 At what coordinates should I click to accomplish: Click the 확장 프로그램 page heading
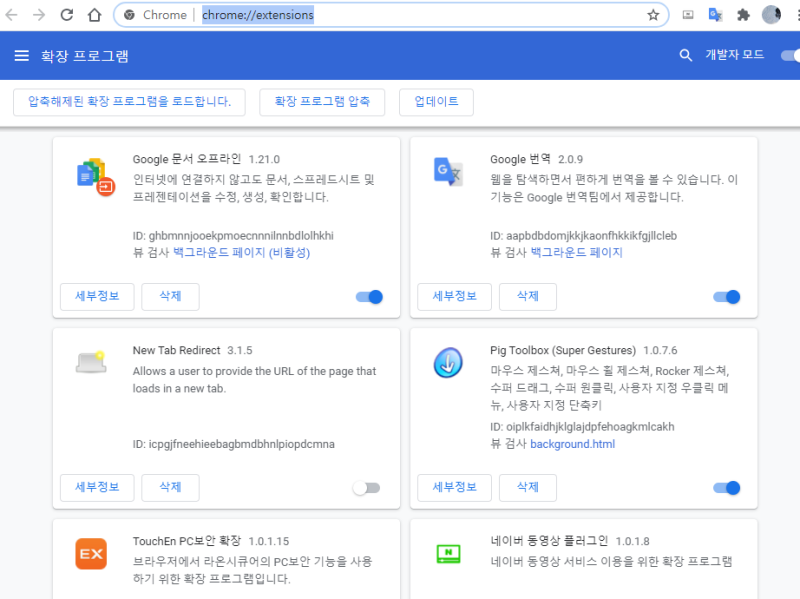[85, 56]
